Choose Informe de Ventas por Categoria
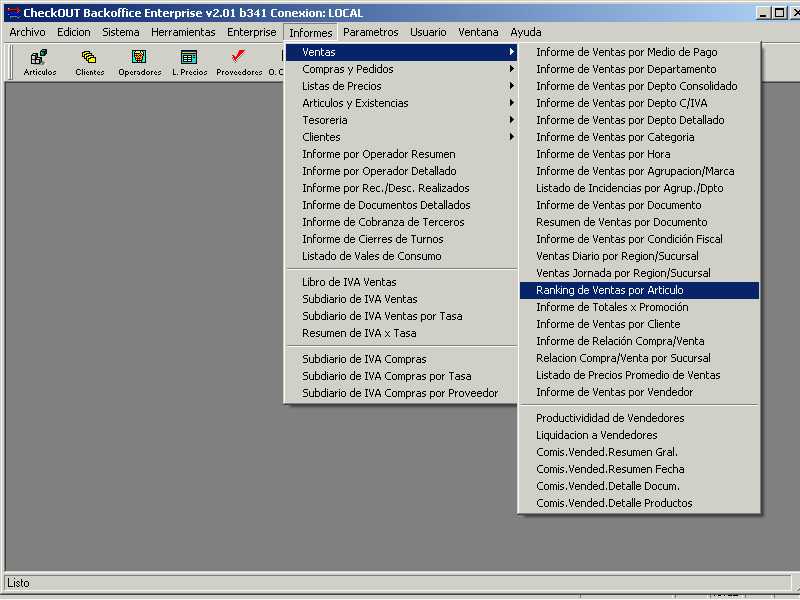The height and width of the screenshot is (600, 800). click(639, 137)
